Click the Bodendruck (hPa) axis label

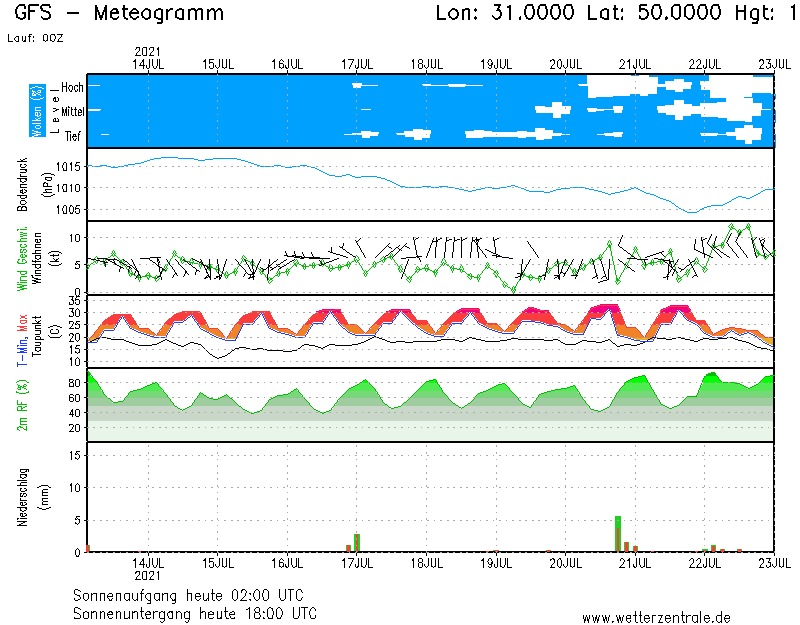pos(30,184)
